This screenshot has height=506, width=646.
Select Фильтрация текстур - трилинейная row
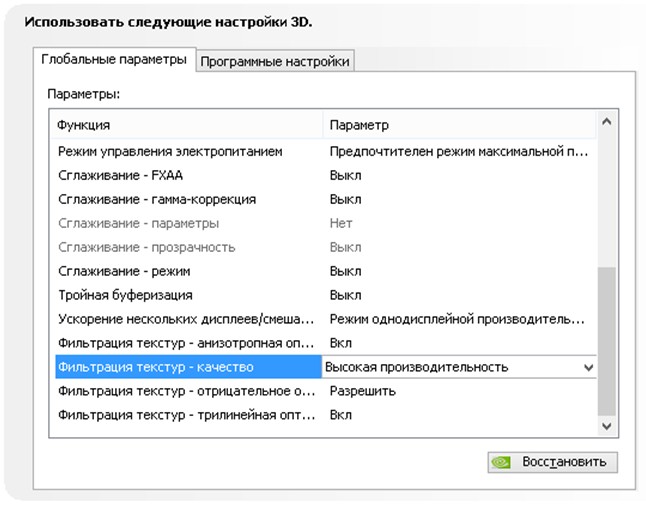[185, 415]
